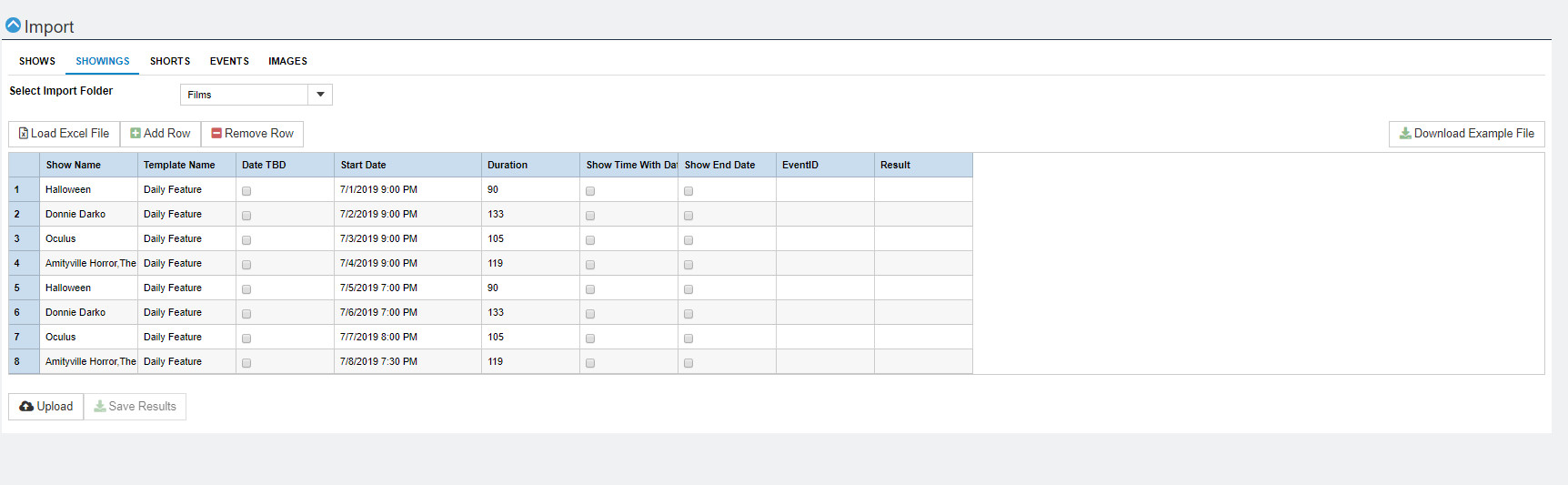Image resolution: width=1568 pixels, height=485 pixels.
Task: Open the Films import folder dropdown arrow
Action: (320, 95)
